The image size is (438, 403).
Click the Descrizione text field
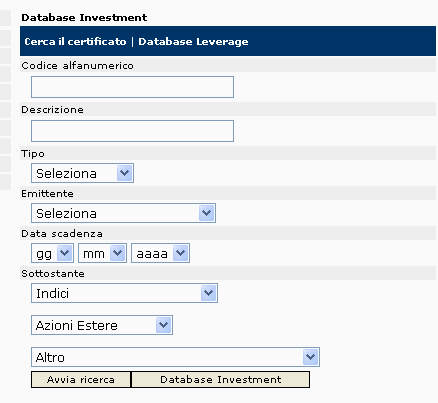pyautogui.click(x=132, y=131)
